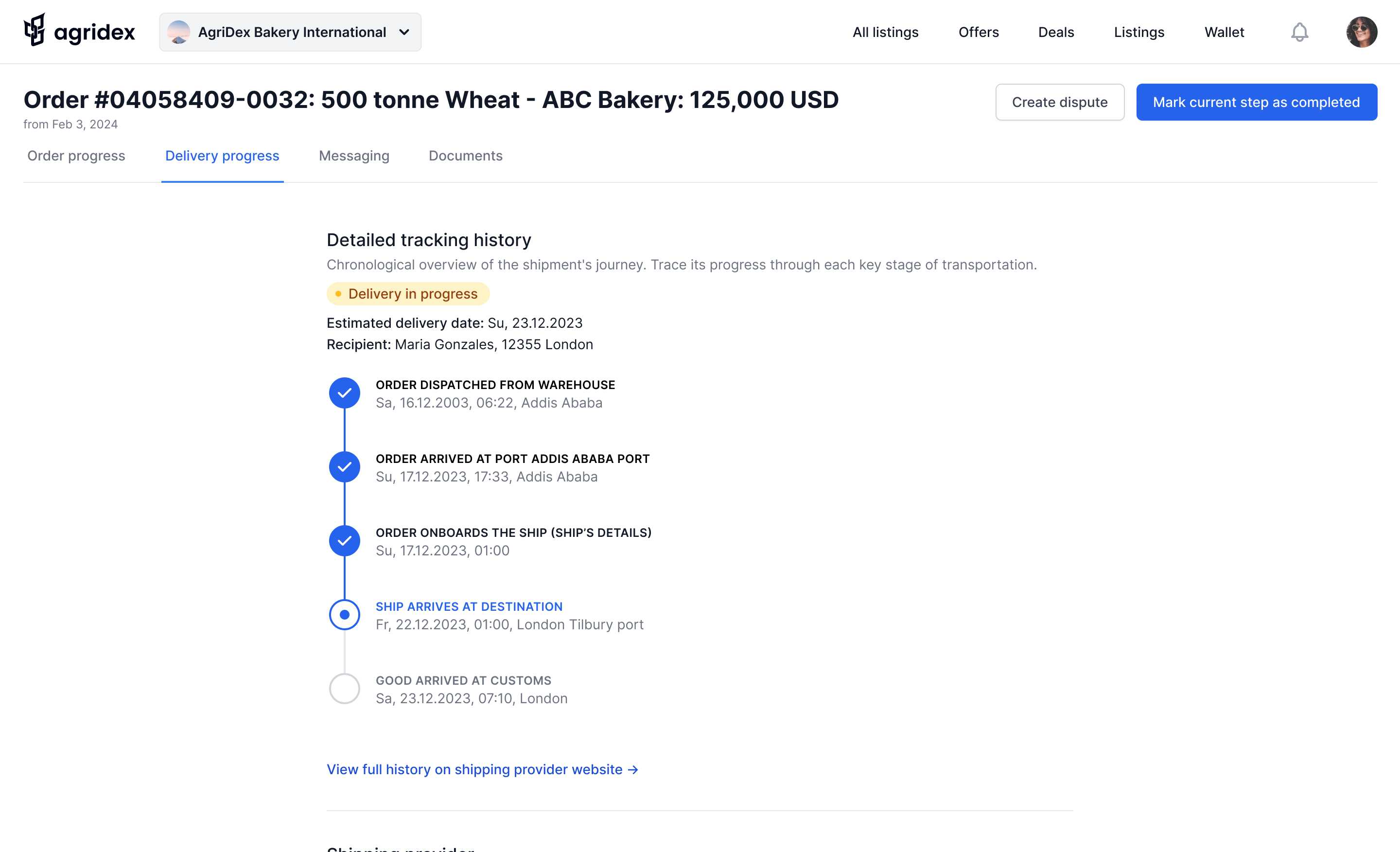Open the notifications bell
The width and height of the screenshot is (1400, 852).
click(x=1299, y=33)
